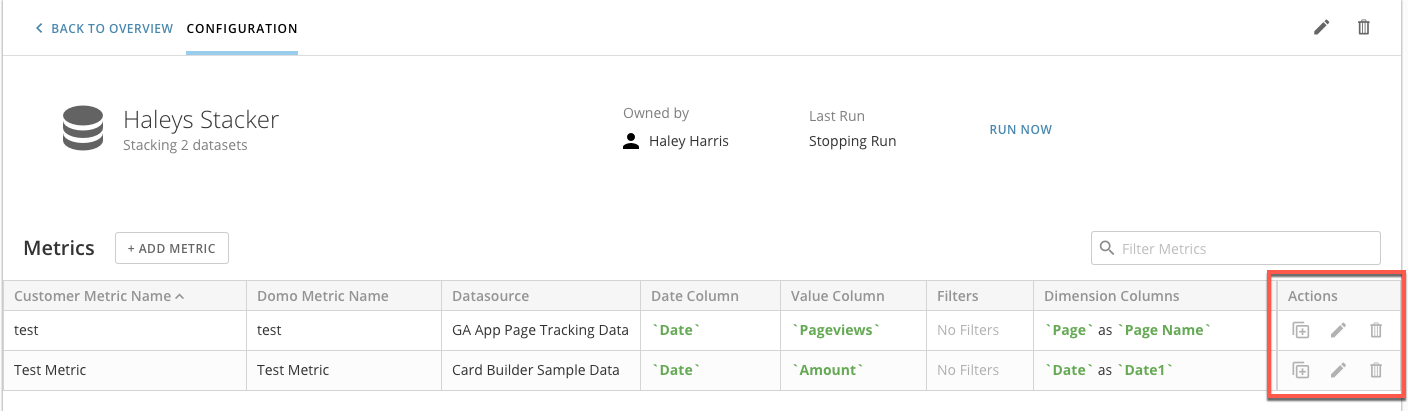Click the stacked database icon beside Haleys Stacker
Screen dimensions: 1409x411
click(x=83, y=130)
